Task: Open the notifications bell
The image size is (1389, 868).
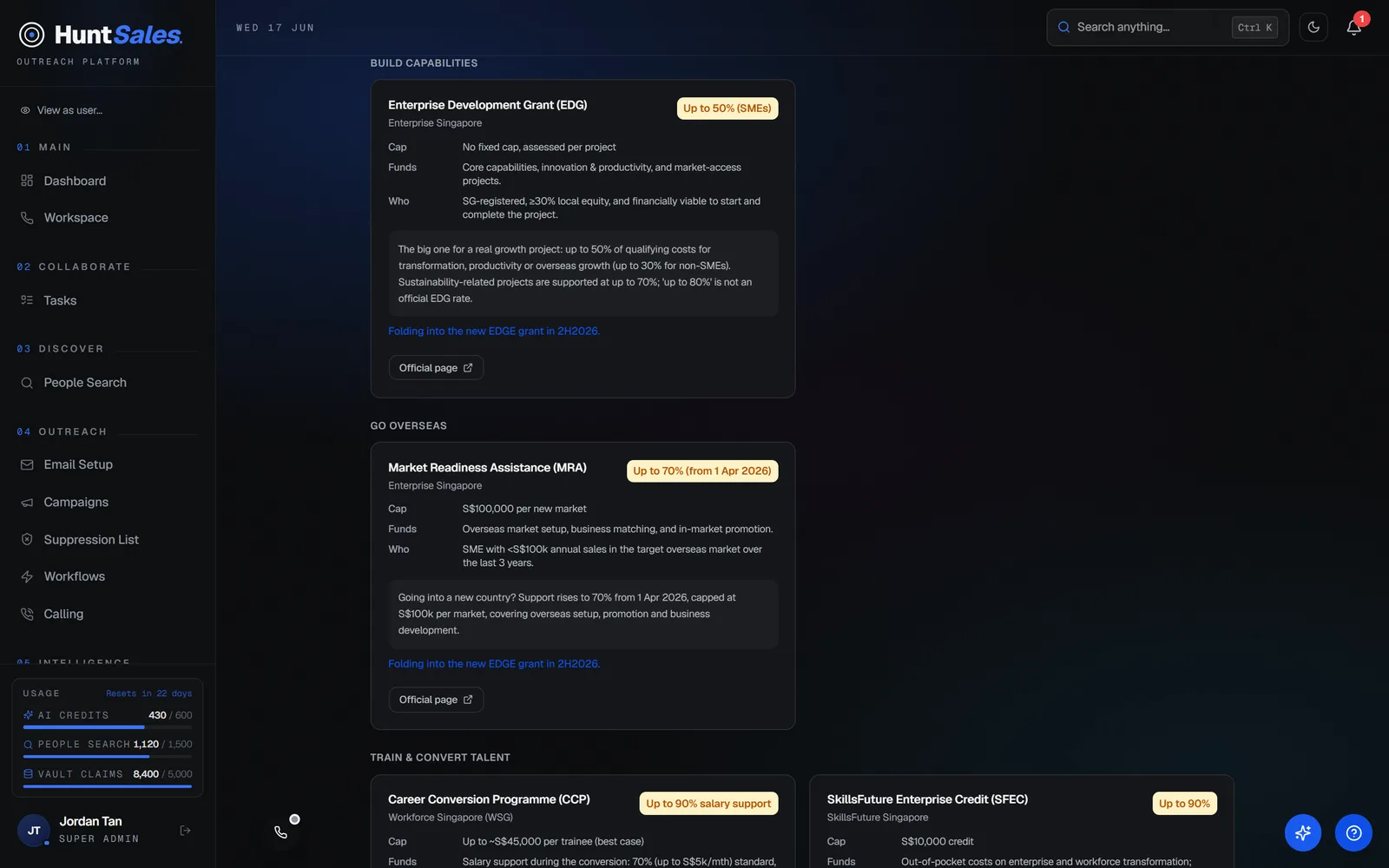Action: coord(1353,28)
